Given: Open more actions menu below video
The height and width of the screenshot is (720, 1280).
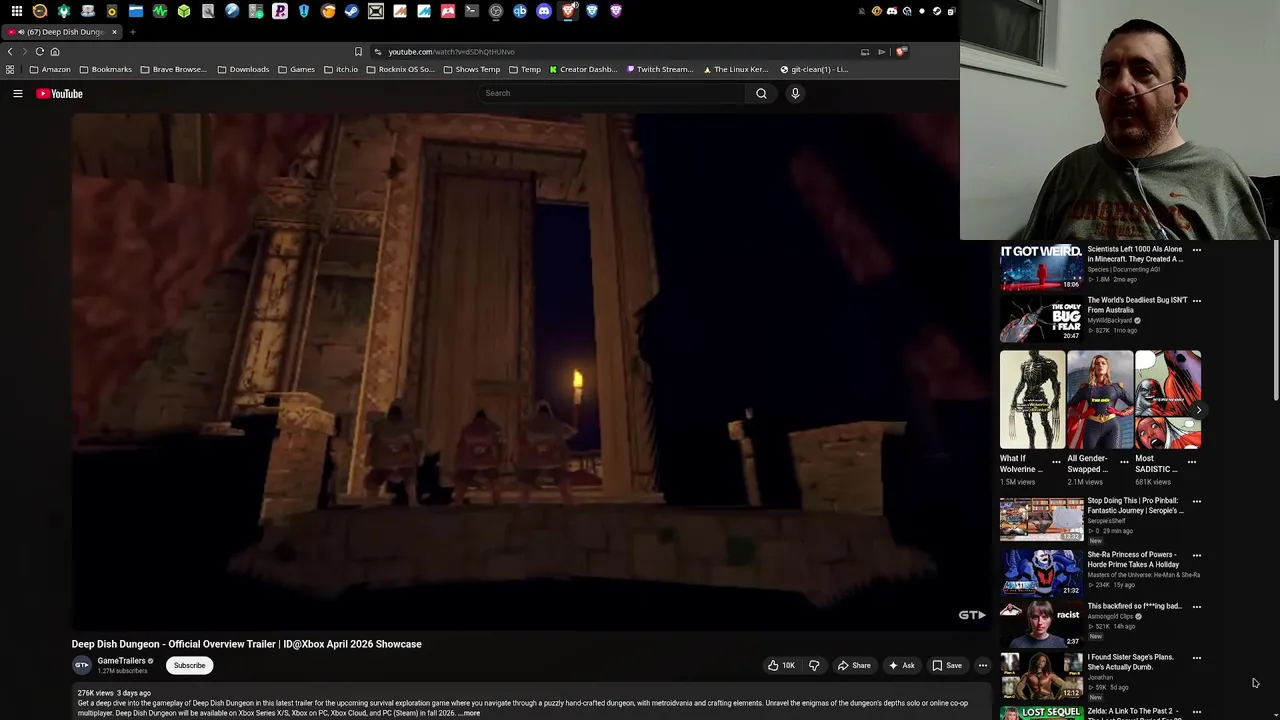Looking at the screenshot, I should 982,665.
